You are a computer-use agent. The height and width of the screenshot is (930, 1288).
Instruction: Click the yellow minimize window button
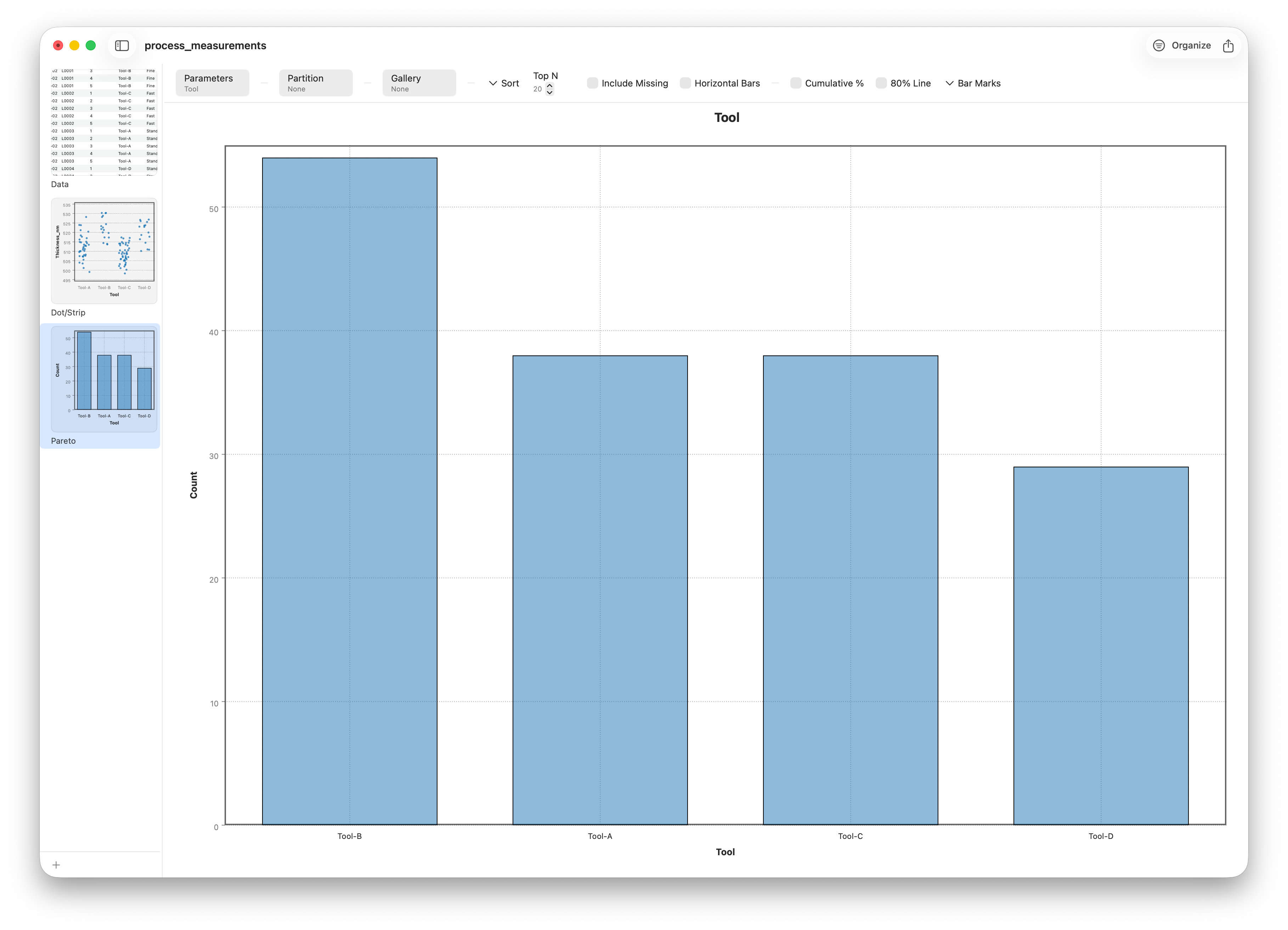(x=74, y=45)
